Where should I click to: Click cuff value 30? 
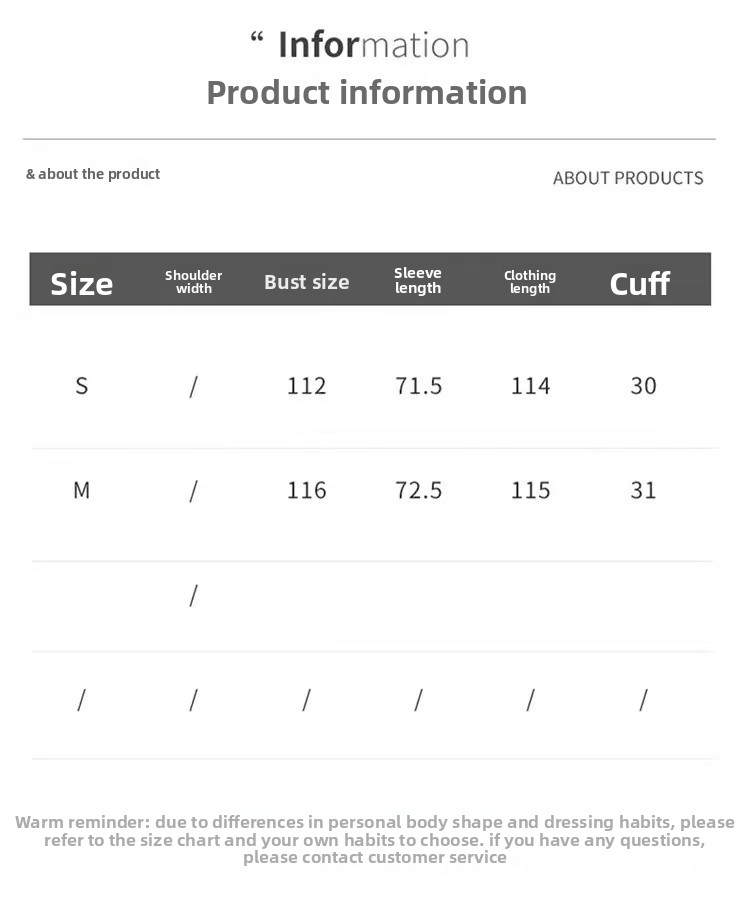(643, 386)
